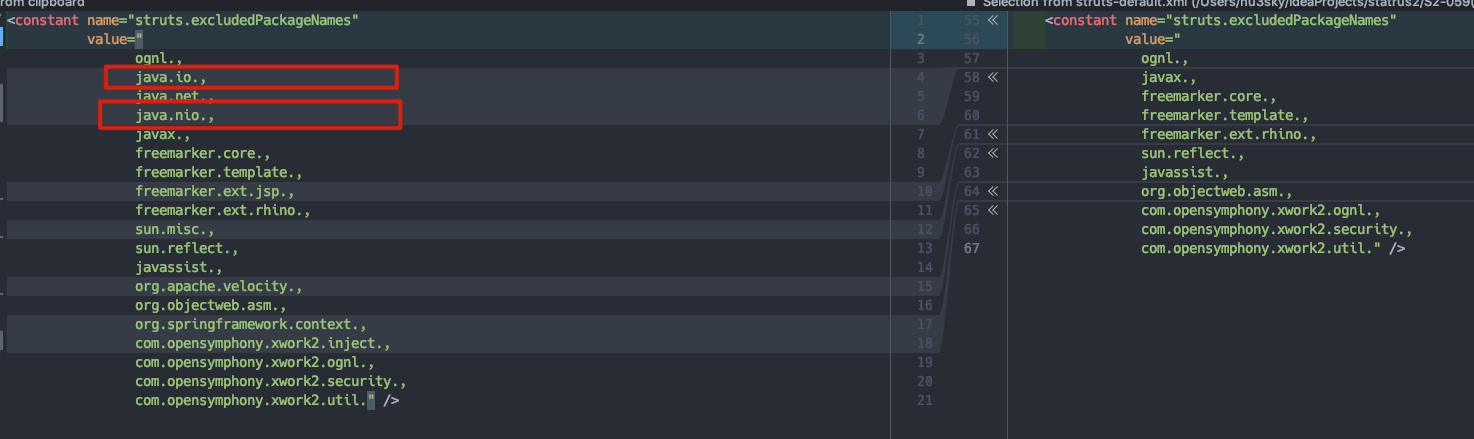Apply the change arrow at line 65

click(x=993, y=210)
